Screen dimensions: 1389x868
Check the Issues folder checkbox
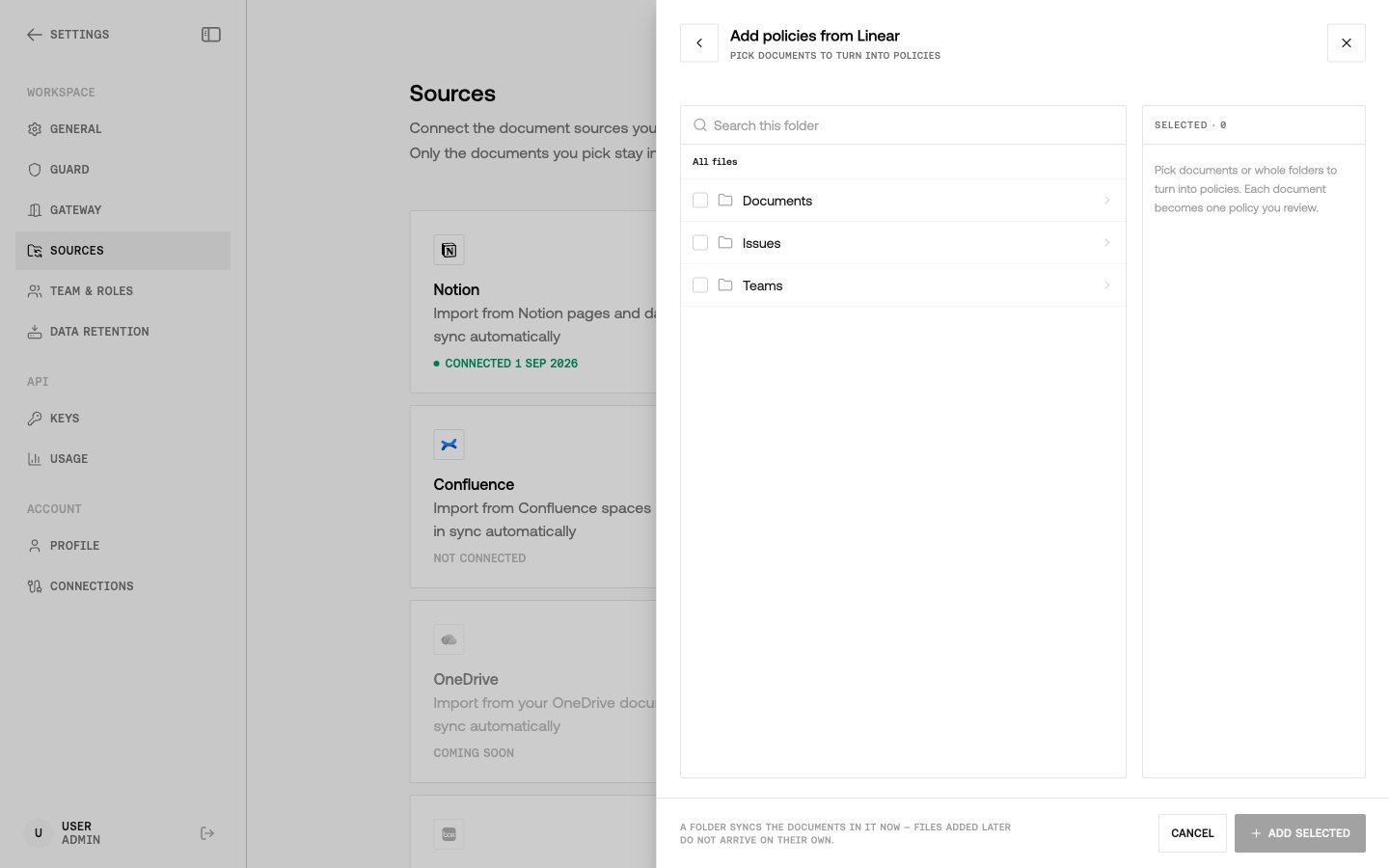700,243
